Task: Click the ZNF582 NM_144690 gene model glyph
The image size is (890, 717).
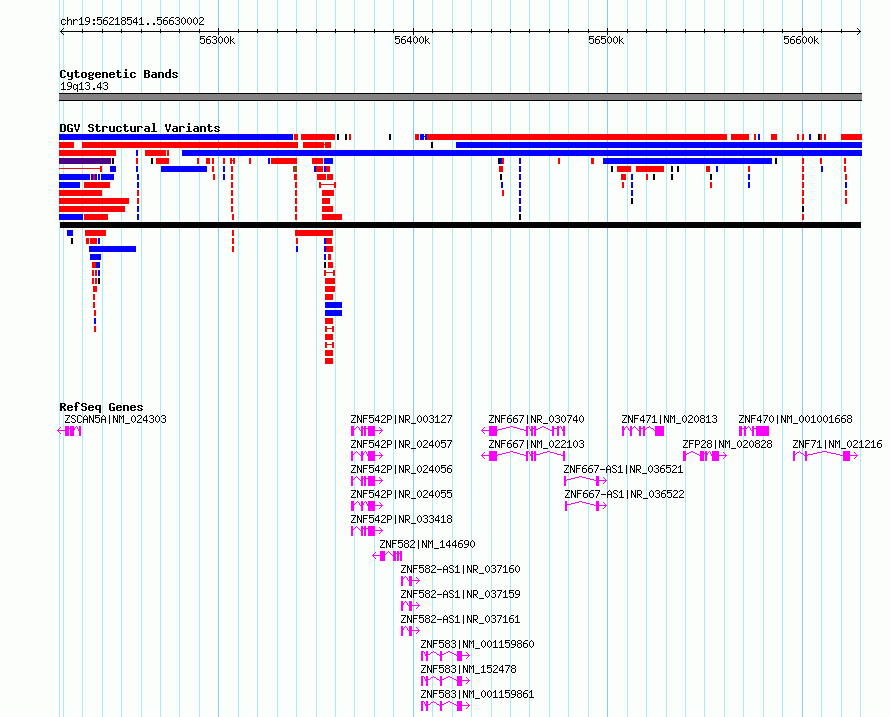Action: point(387,556)
